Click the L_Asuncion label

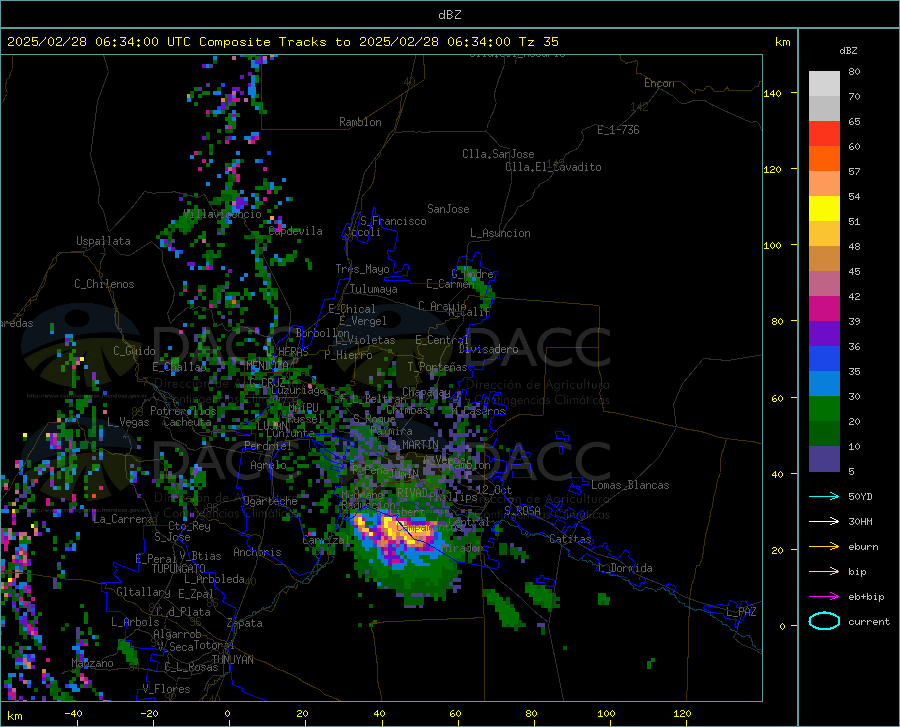pos(500,233)
